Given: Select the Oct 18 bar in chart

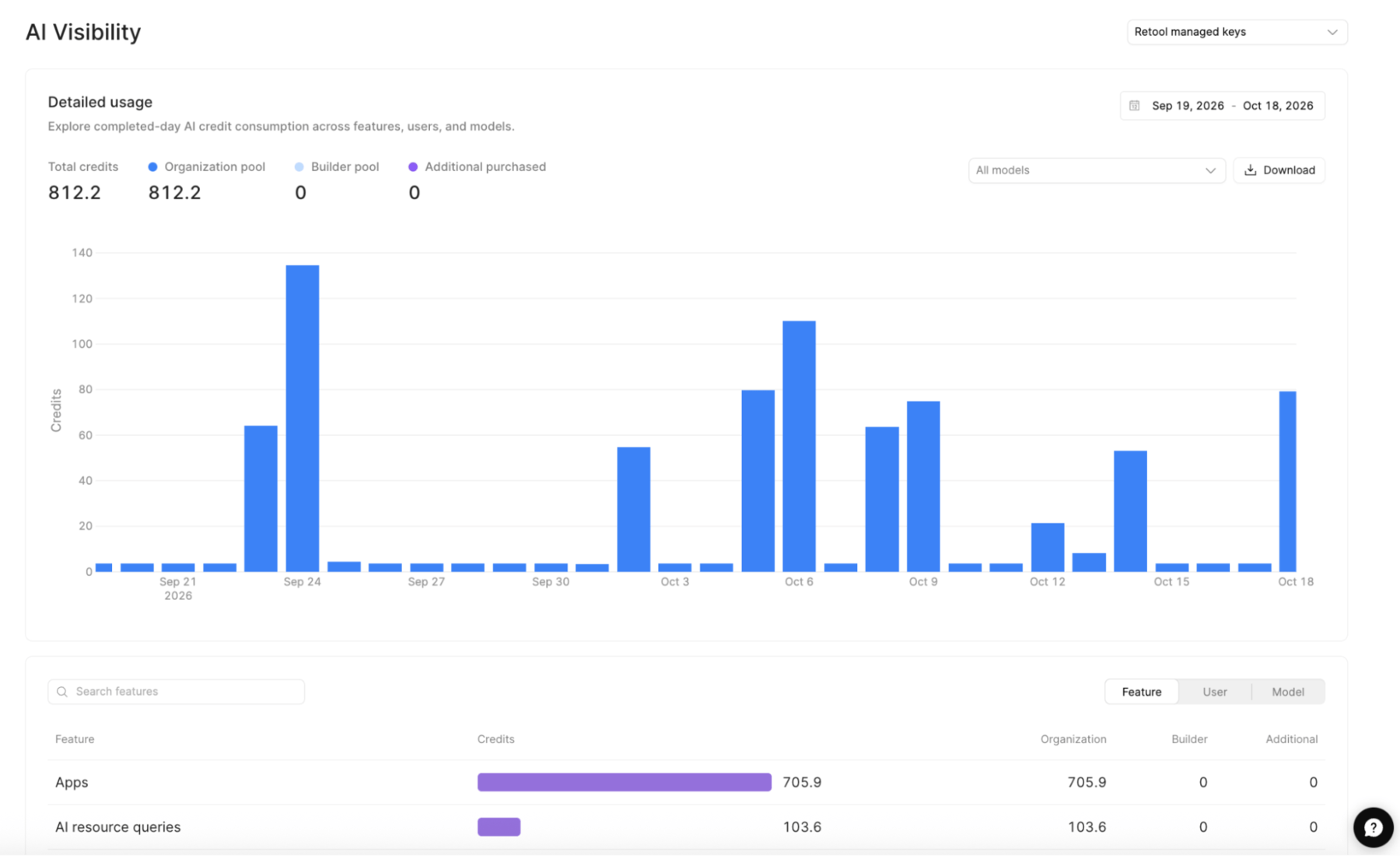Looking at the screenshot, I should point(1288,482).
